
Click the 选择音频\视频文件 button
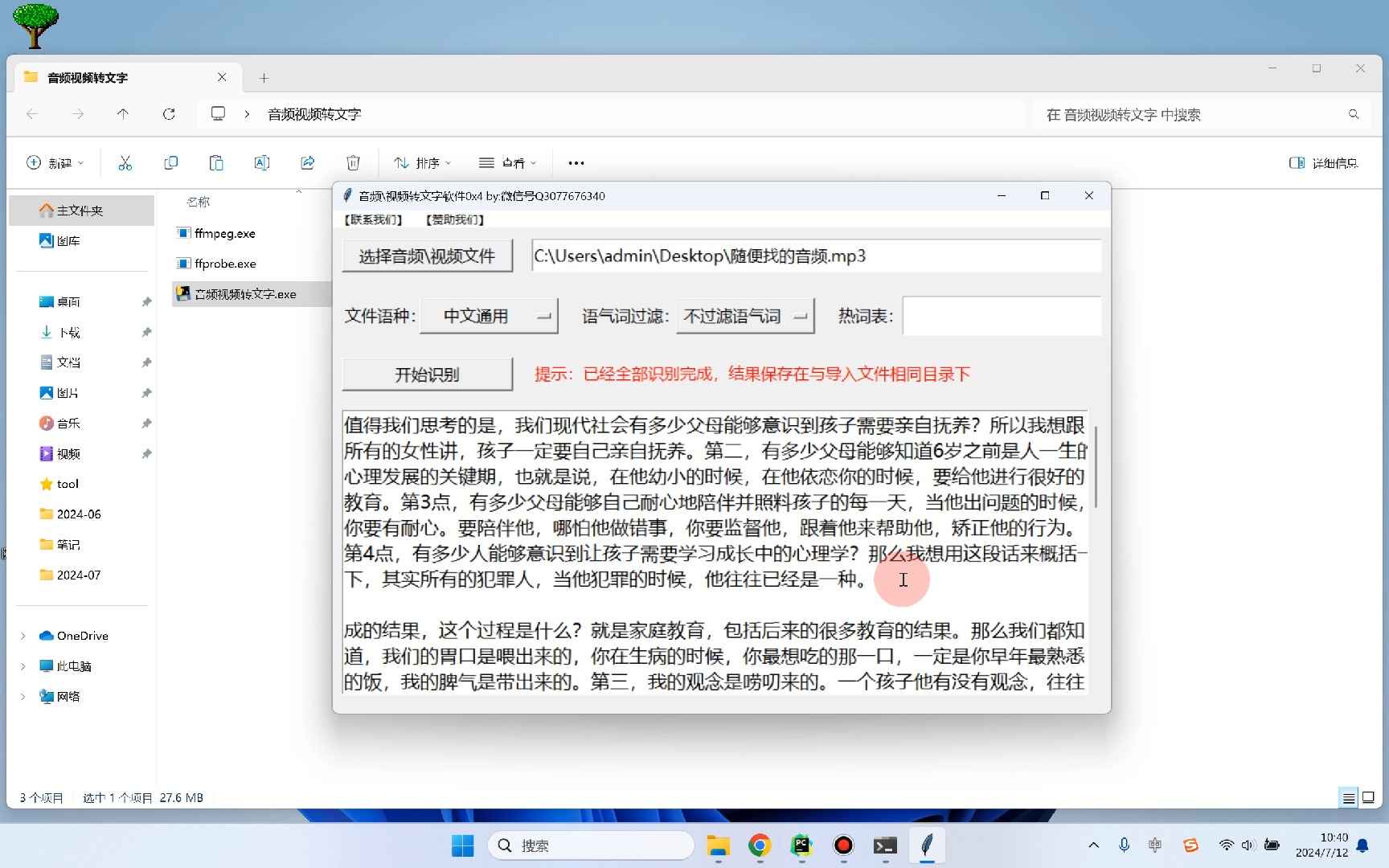coord(427,256)
